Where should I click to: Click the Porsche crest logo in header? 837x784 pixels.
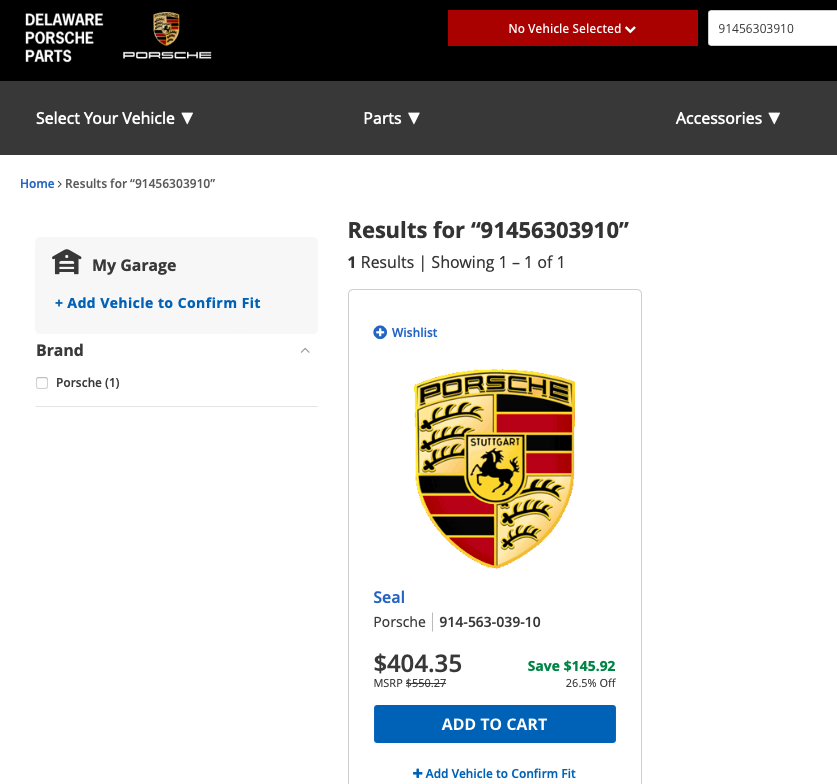tap(166, 28)
